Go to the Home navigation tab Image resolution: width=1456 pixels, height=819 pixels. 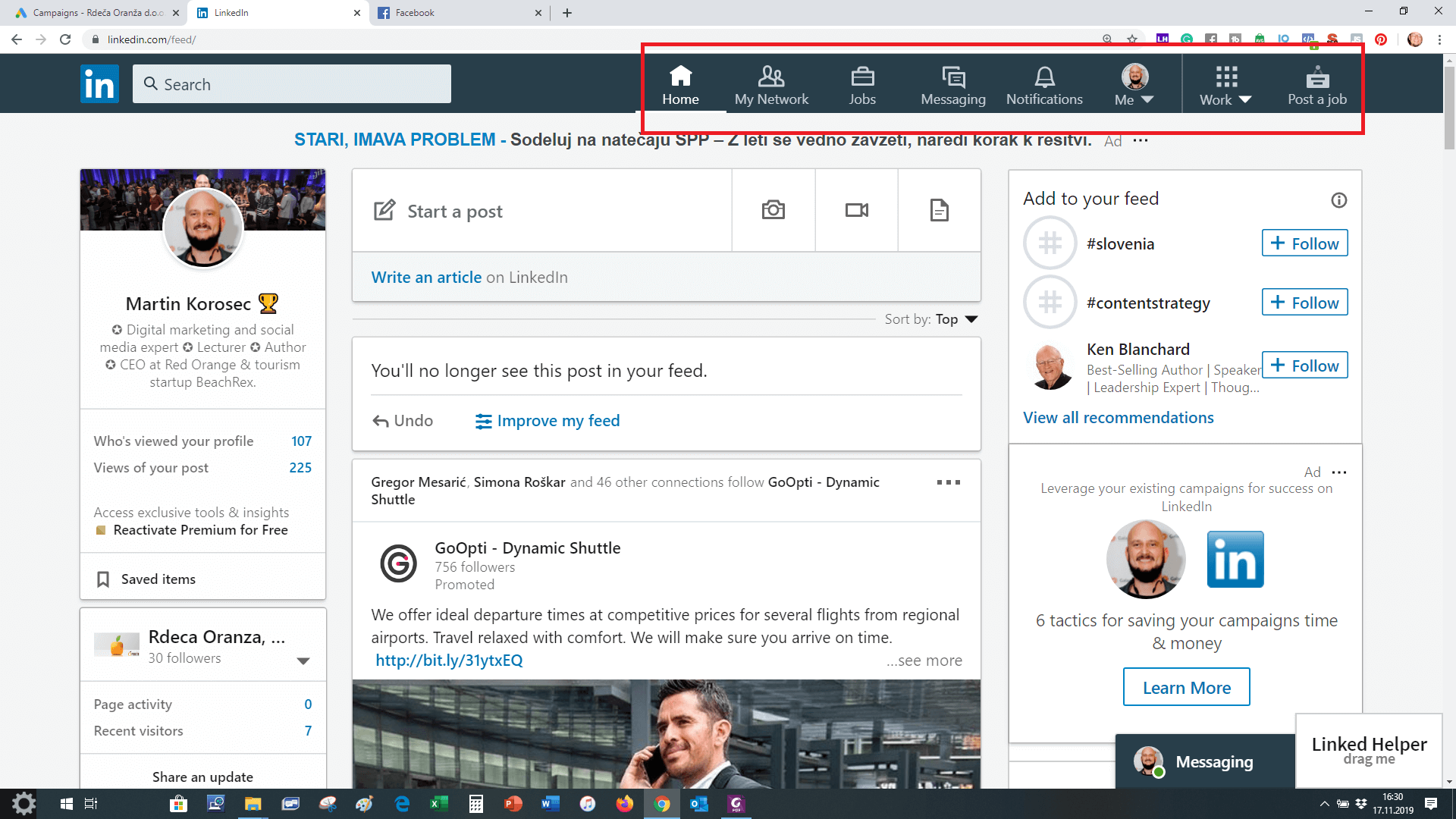(x=680, y=85)
